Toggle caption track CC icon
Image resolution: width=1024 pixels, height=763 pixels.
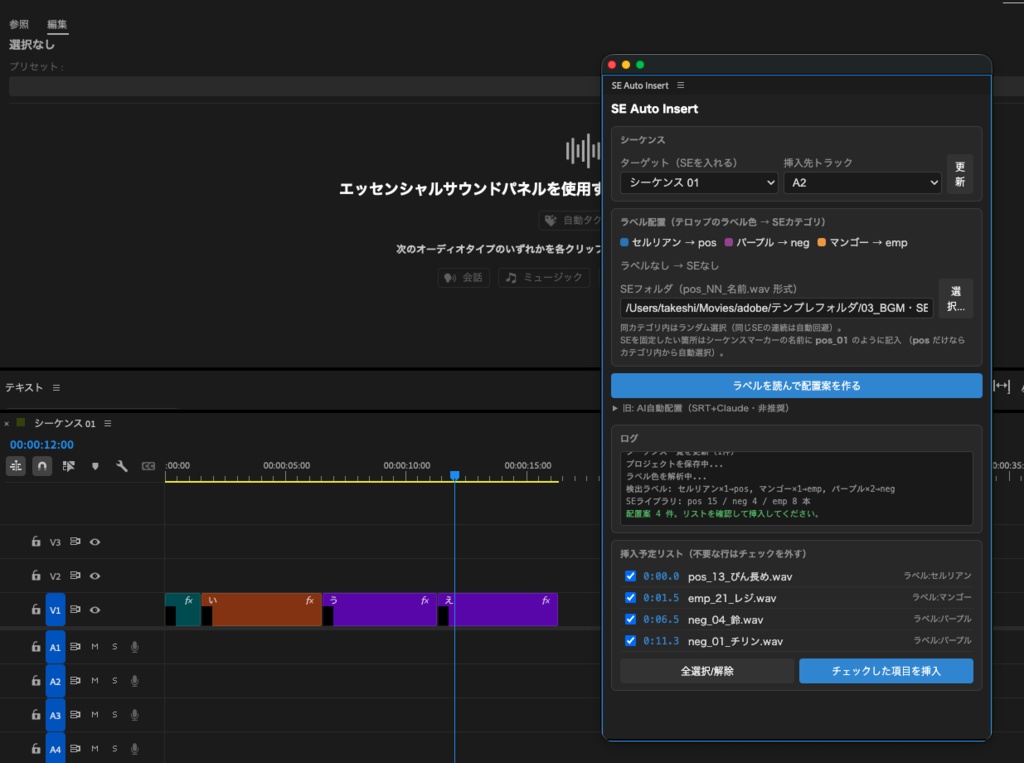[x=148, y=466]
